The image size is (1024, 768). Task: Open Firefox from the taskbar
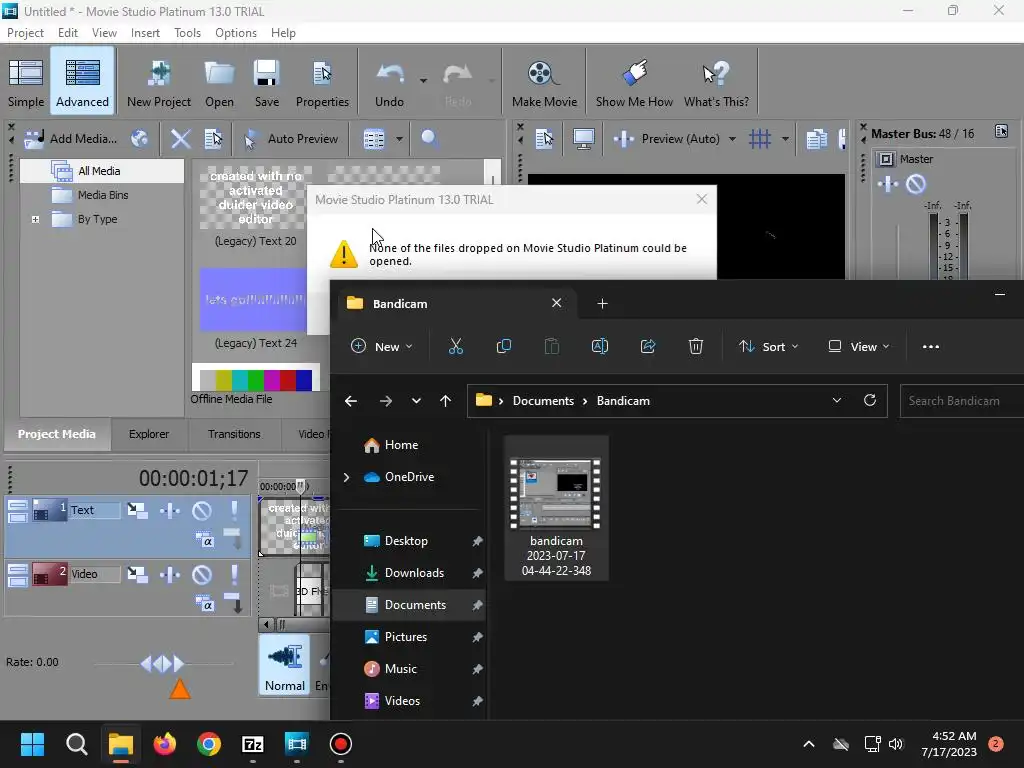click(165, 744)
